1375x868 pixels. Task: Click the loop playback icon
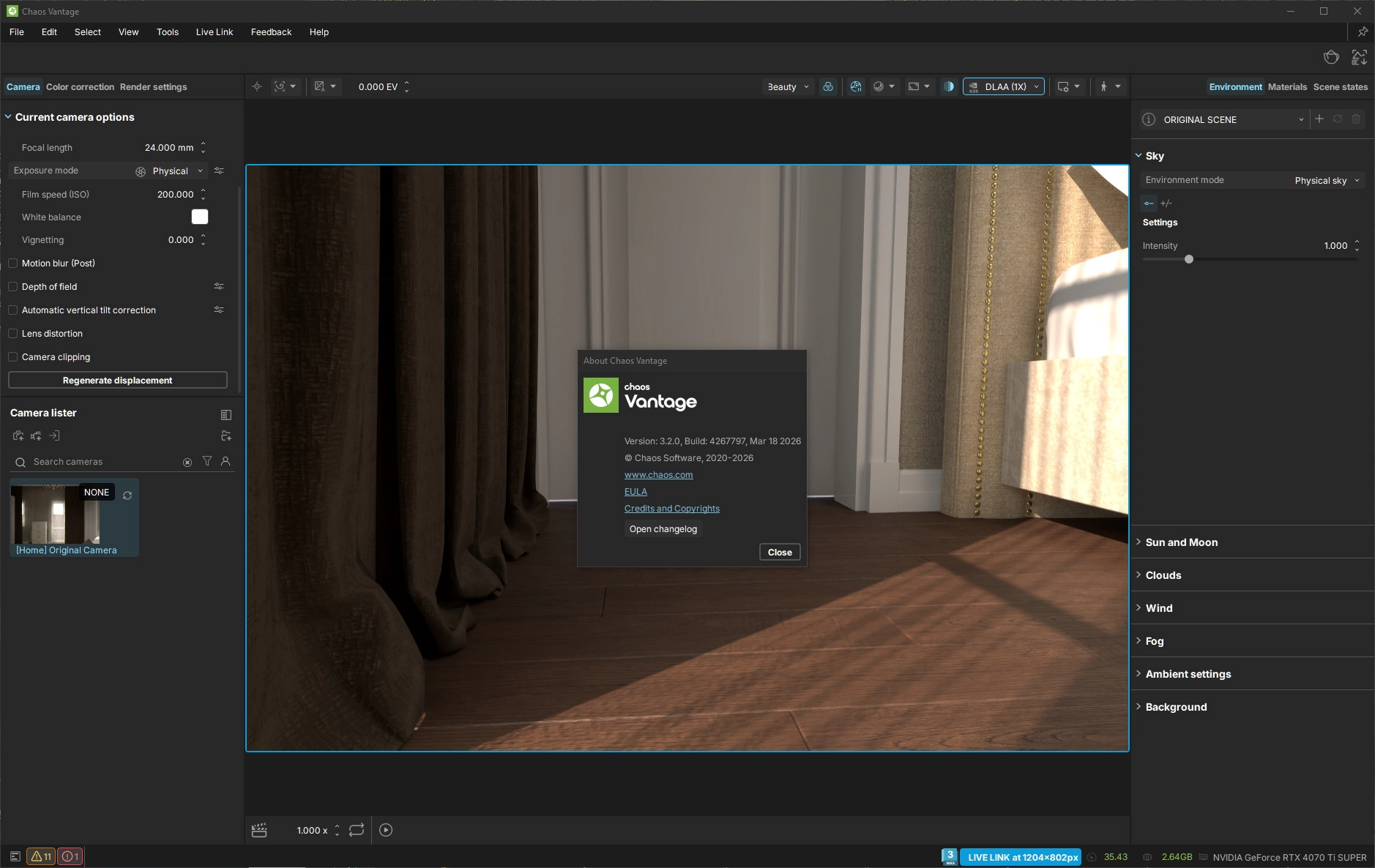[357, 830]
